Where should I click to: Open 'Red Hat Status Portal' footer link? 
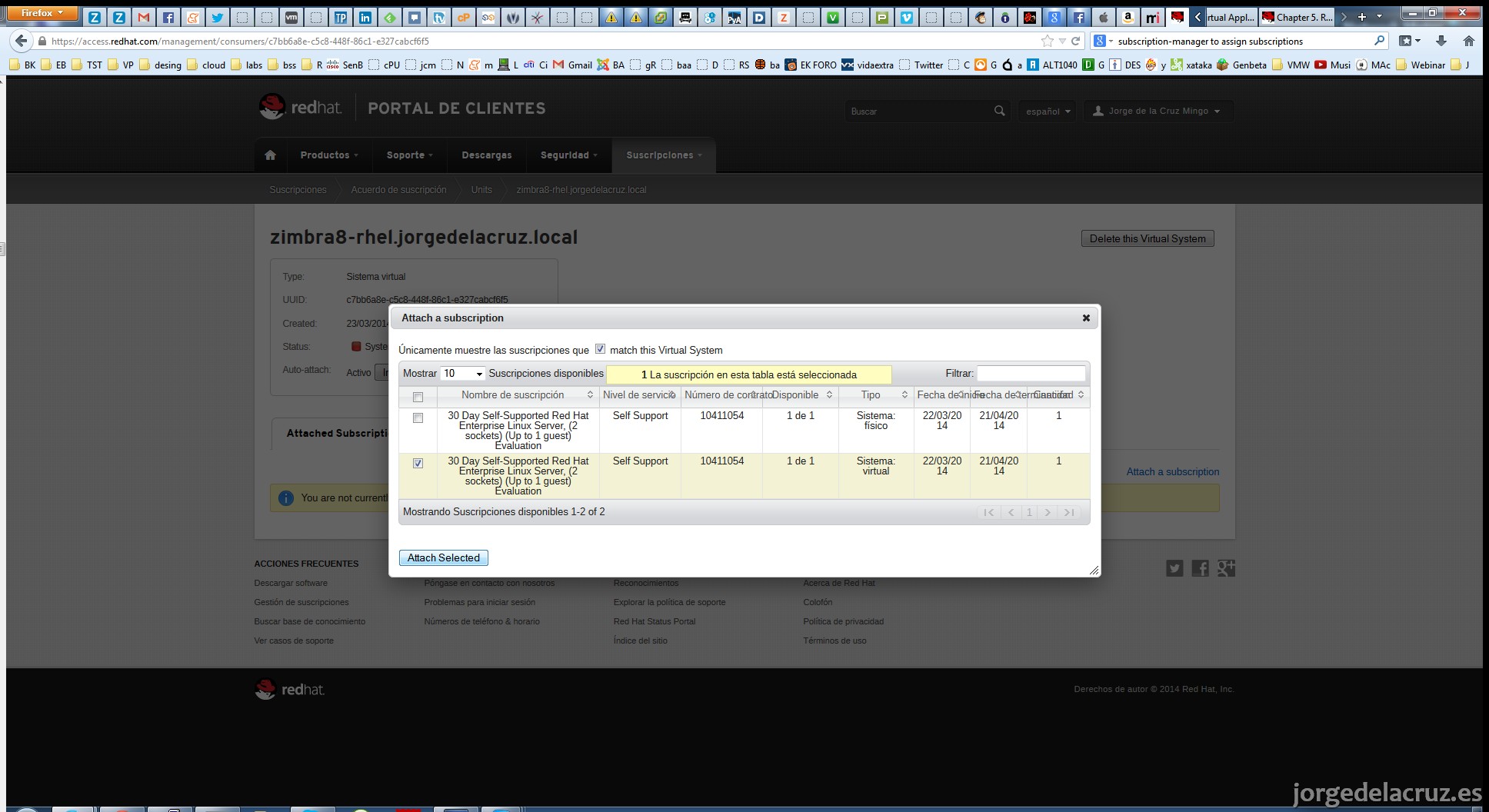pyautogui.click(x=655, y=622)
